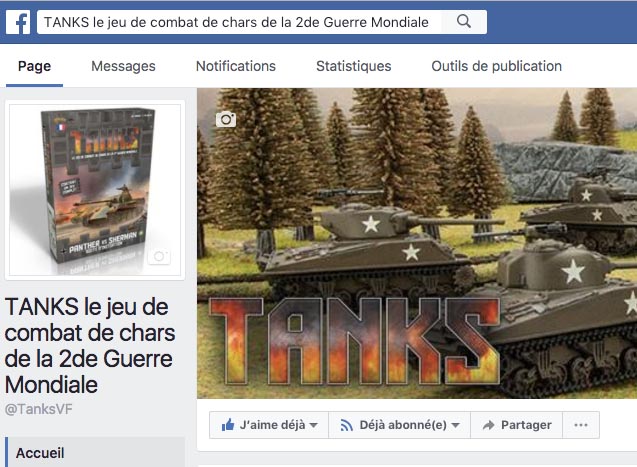Image resolution: width=637 pixels, height=467 pixels.
Task: Click the share arrow icon on Partager
Action: coord(488,425)
